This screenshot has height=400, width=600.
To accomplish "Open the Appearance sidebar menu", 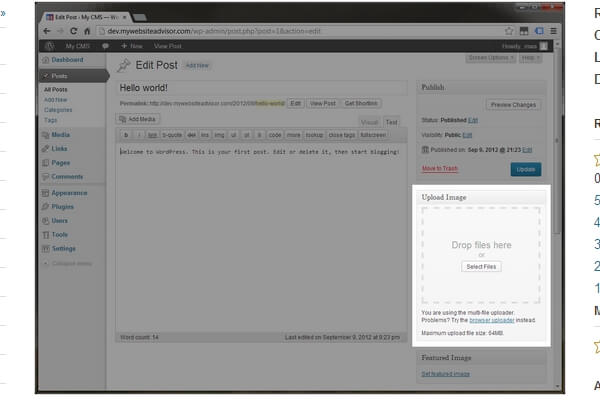I will coord(65,193).
